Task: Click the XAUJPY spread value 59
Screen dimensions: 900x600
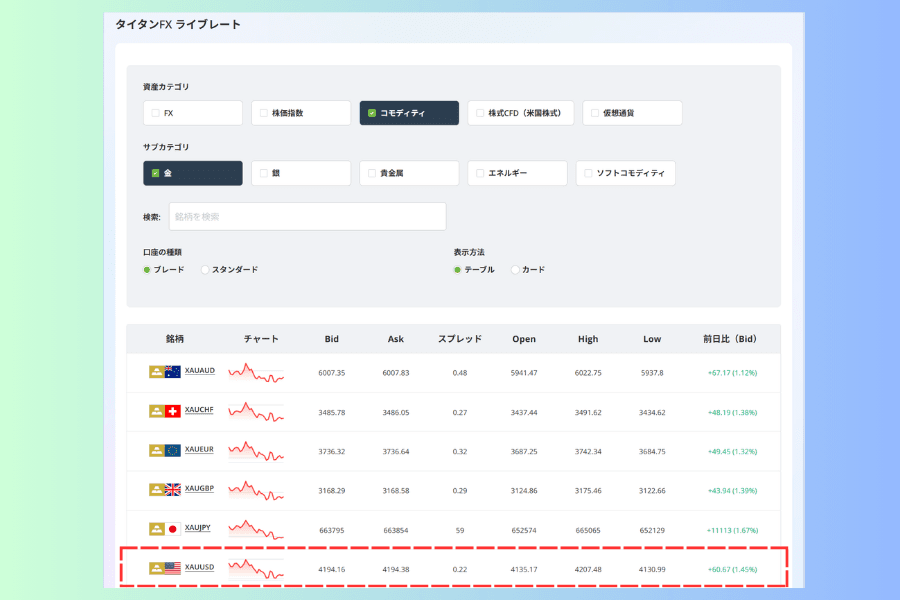Action: tap(460, 530)
